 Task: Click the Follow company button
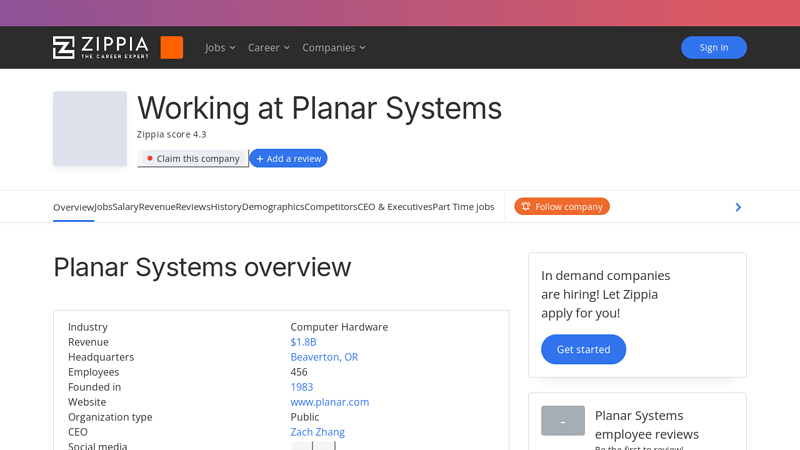tap(562, 207)
